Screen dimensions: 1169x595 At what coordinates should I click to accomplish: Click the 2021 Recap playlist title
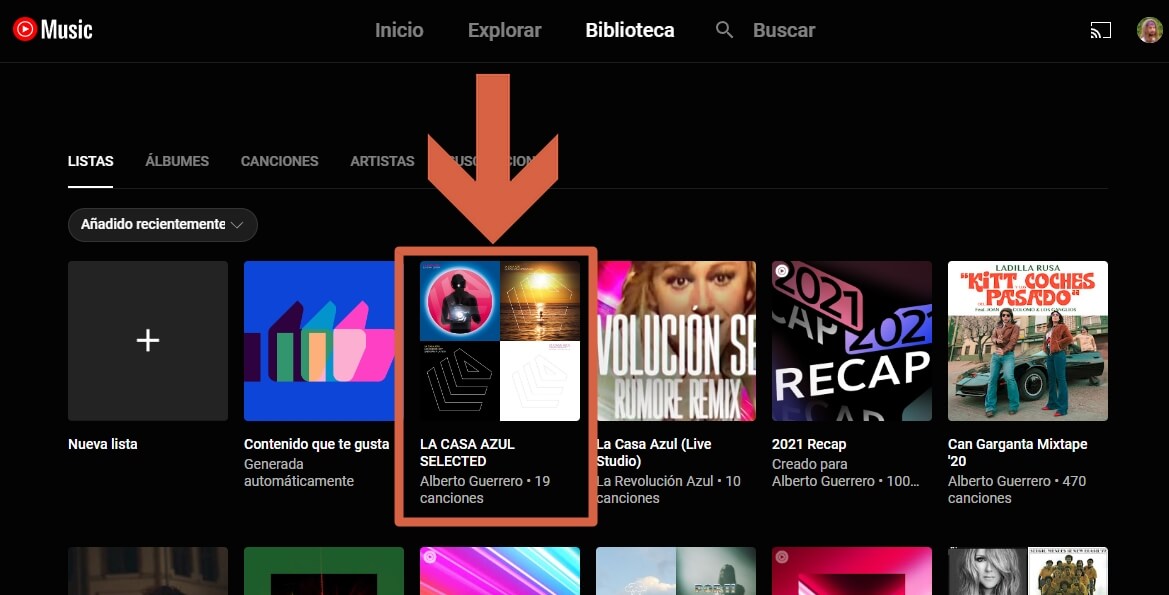click(x=809, y=444)
